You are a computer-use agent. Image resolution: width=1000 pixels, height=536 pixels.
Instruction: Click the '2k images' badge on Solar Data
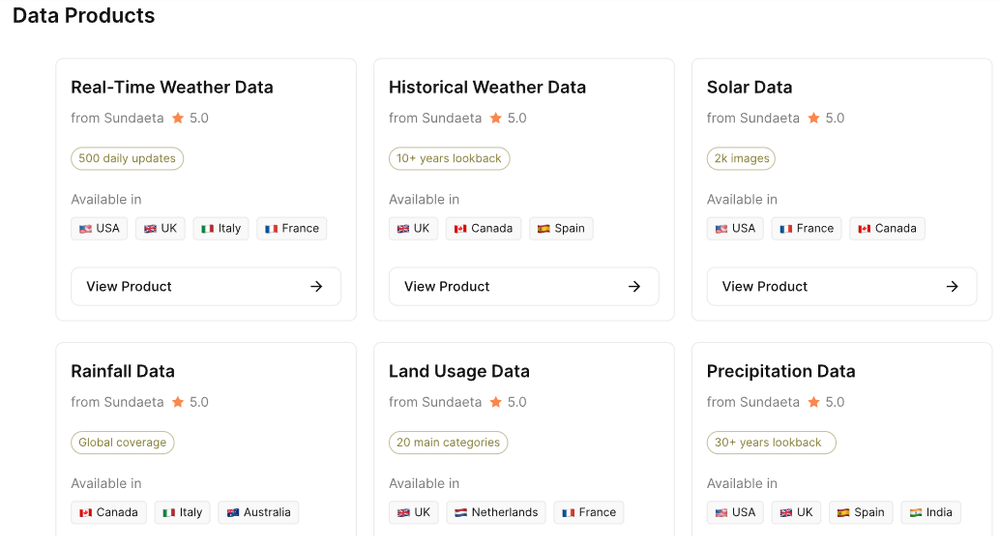click(x=741, y=158)
